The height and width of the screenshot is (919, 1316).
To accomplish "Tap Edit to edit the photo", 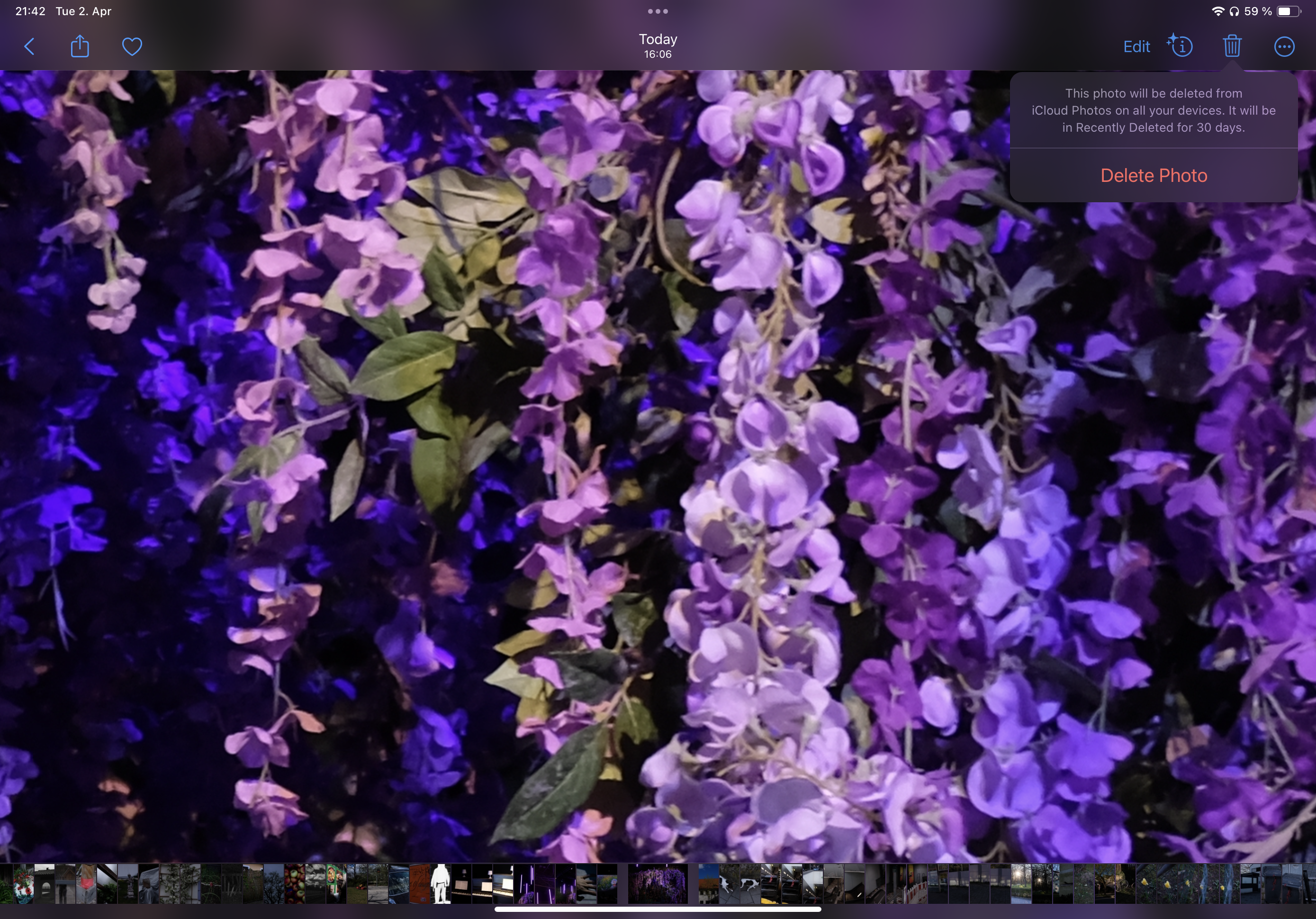I will point(1136,46).
